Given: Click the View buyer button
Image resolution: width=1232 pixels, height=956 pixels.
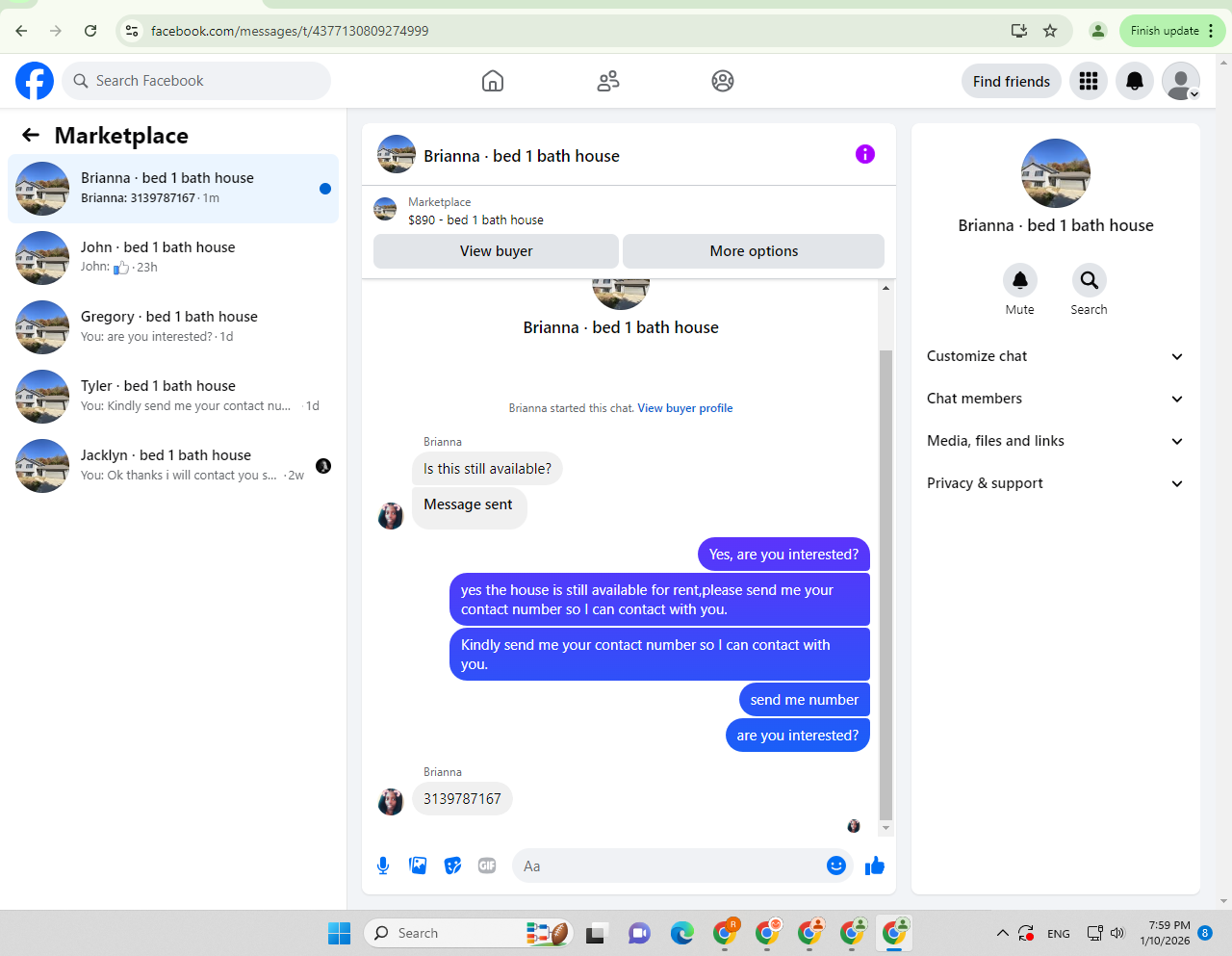Looking at the screenshot, I should [x=496, y=251].
